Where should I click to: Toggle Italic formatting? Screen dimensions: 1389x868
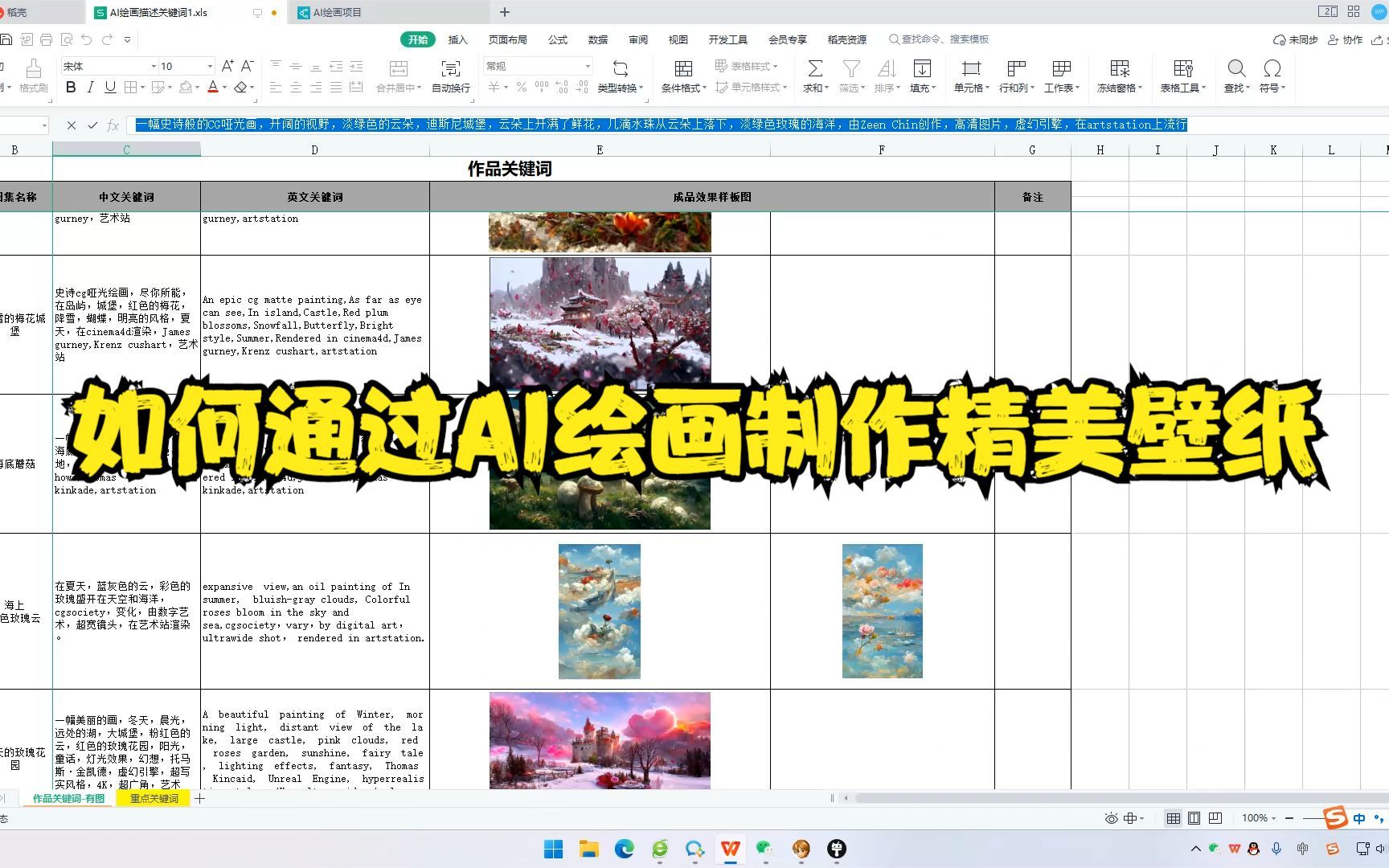(x=90, y=87)
